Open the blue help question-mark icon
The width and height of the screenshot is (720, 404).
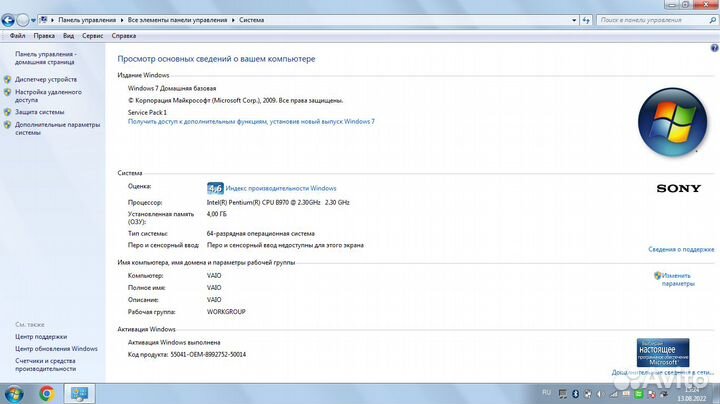[714, 48]
